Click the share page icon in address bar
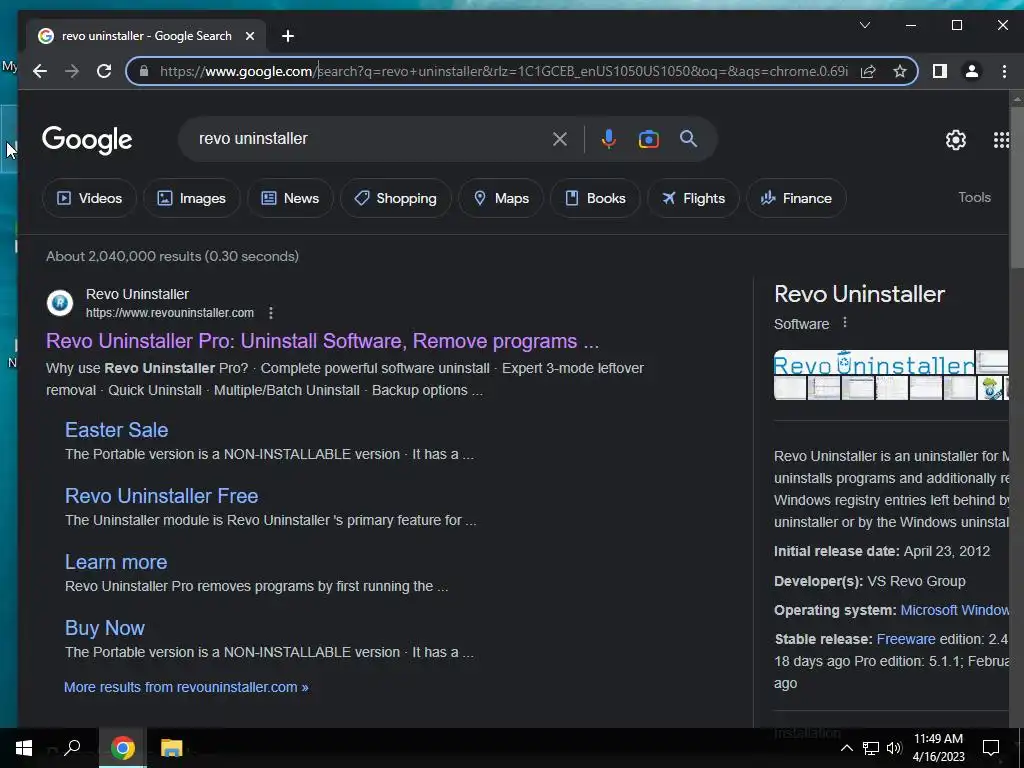This screenshot has height=768, width=1024. point(868,71)
